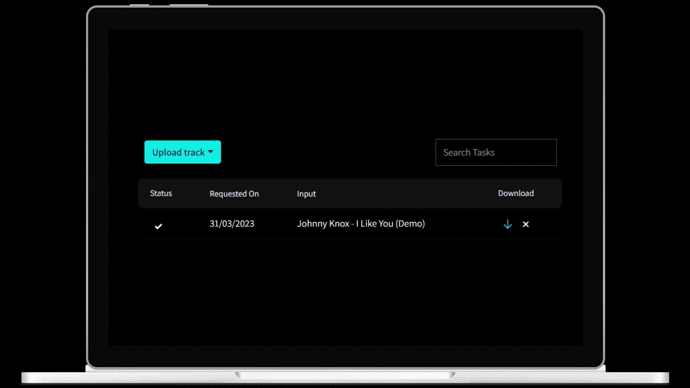690x388 pixels.
Task: Sort by the Status column header
Action: click(x=161, y=193)
